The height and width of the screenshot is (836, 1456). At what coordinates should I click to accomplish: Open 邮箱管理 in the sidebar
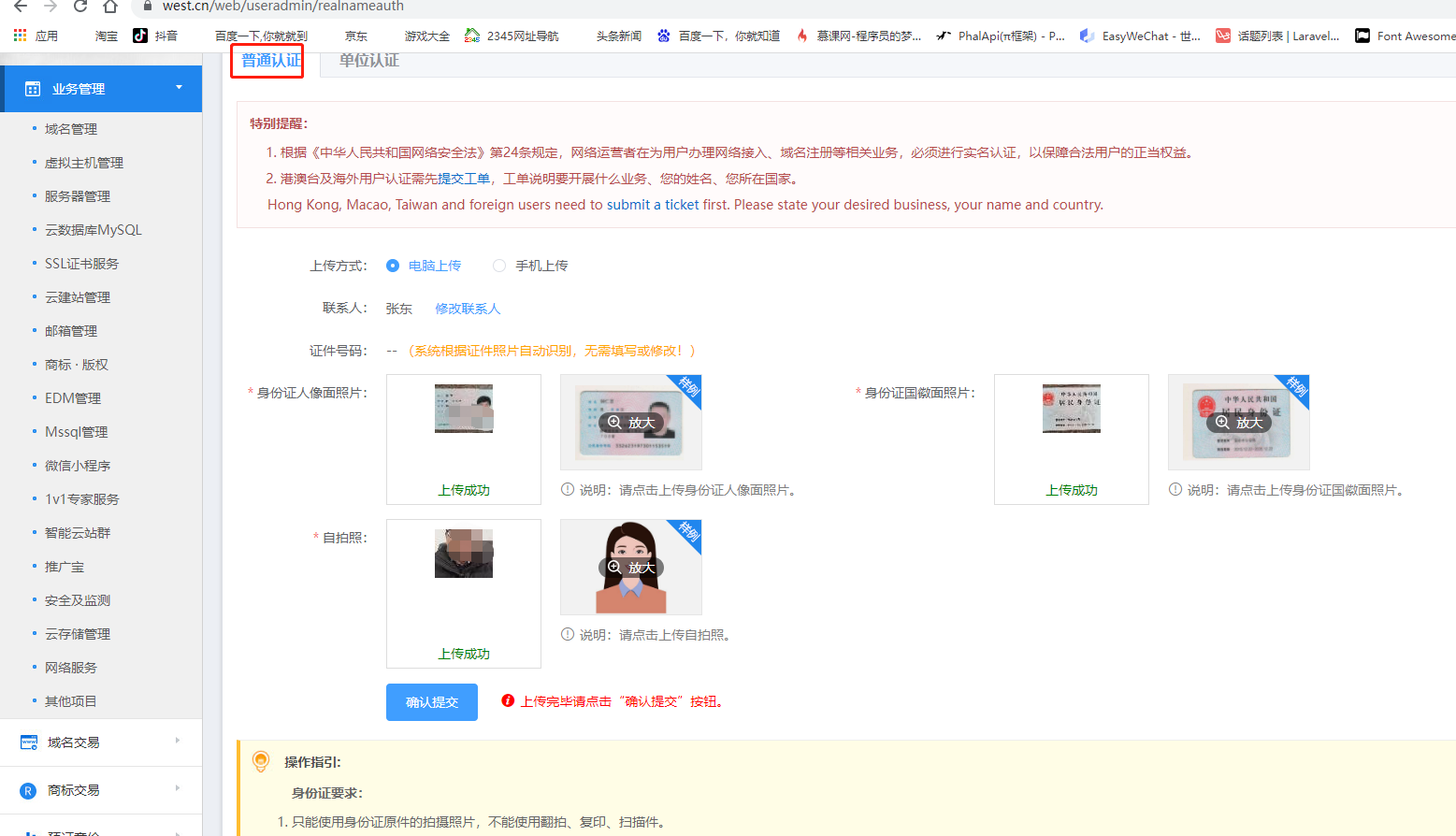click(71, 331)
